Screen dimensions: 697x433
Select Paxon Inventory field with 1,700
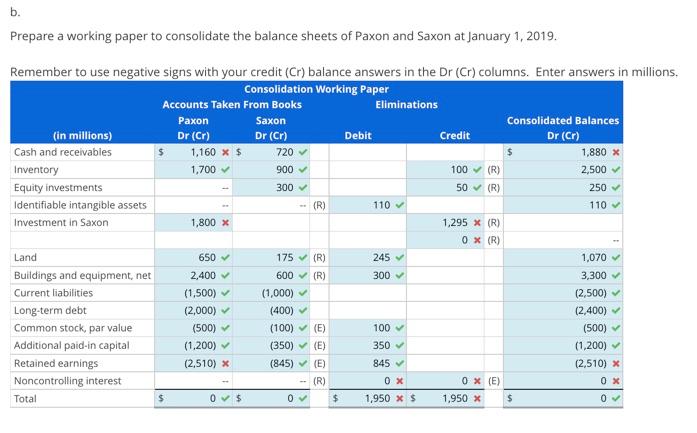coord(193,170)
